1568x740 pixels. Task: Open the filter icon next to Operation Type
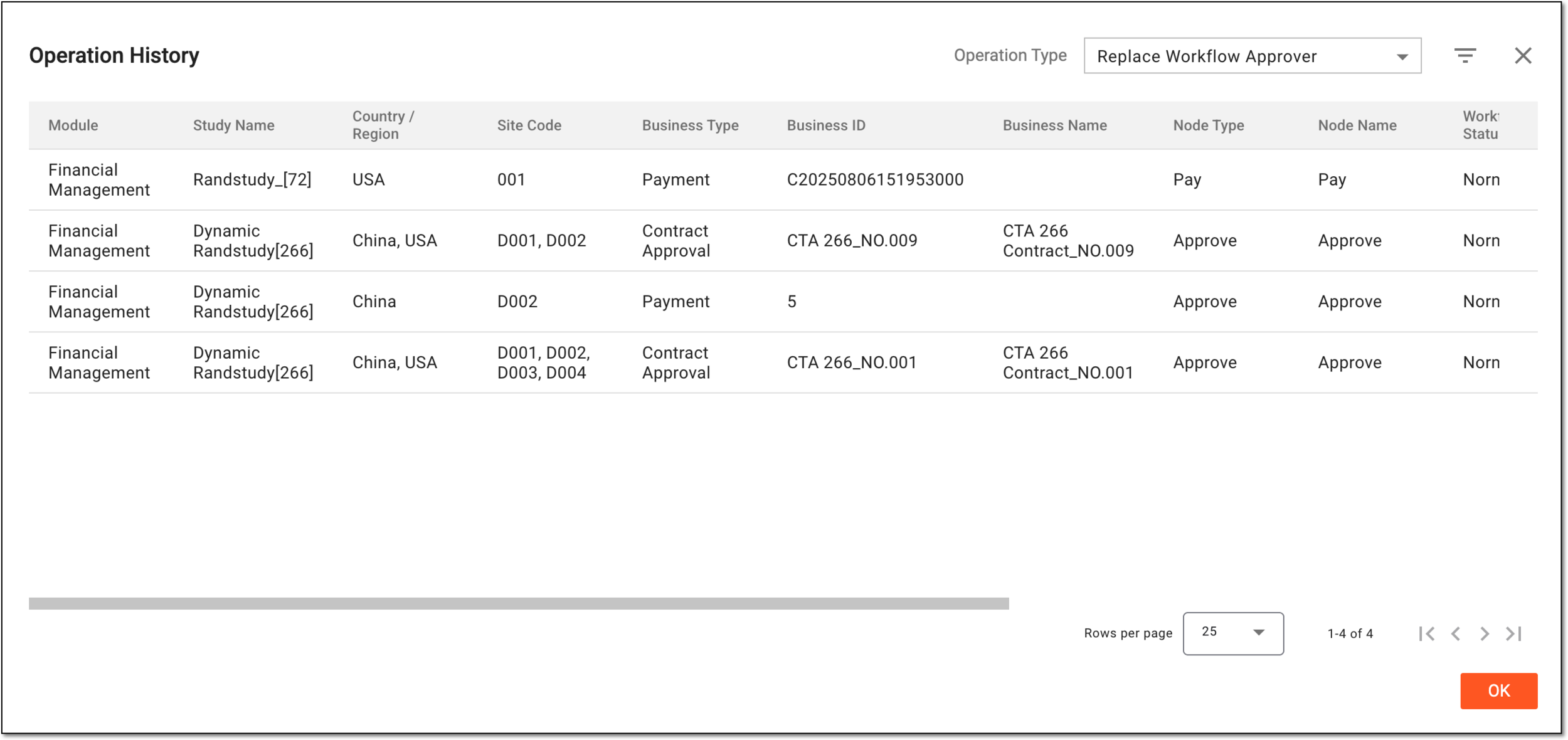tap(1465, 56)
